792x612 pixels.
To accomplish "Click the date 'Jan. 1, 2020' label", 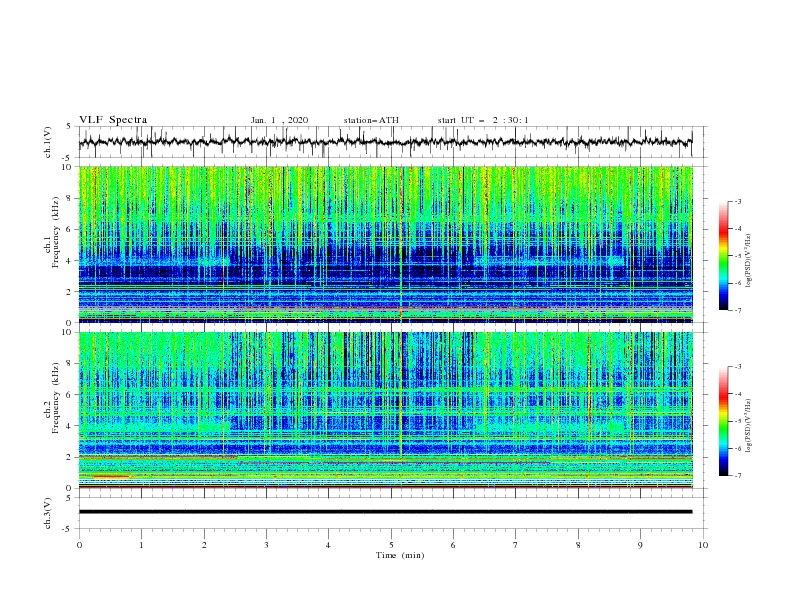I will click(279, 120).
